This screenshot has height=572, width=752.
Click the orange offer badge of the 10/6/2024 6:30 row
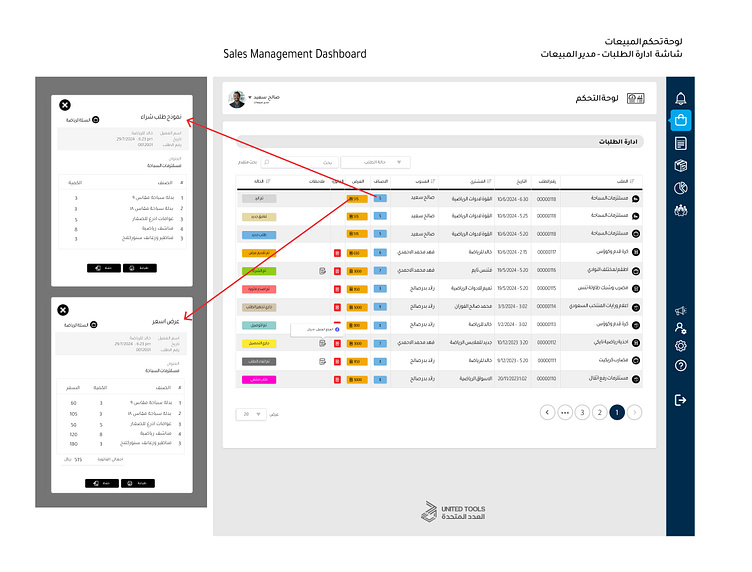[357, 198]
